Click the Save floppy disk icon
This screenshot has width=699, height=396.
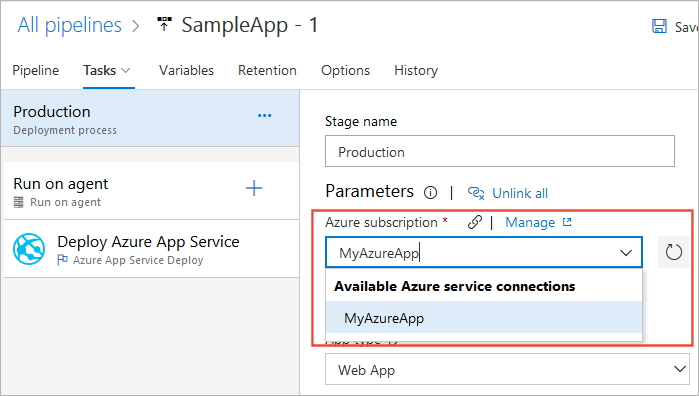coord(659,26)
